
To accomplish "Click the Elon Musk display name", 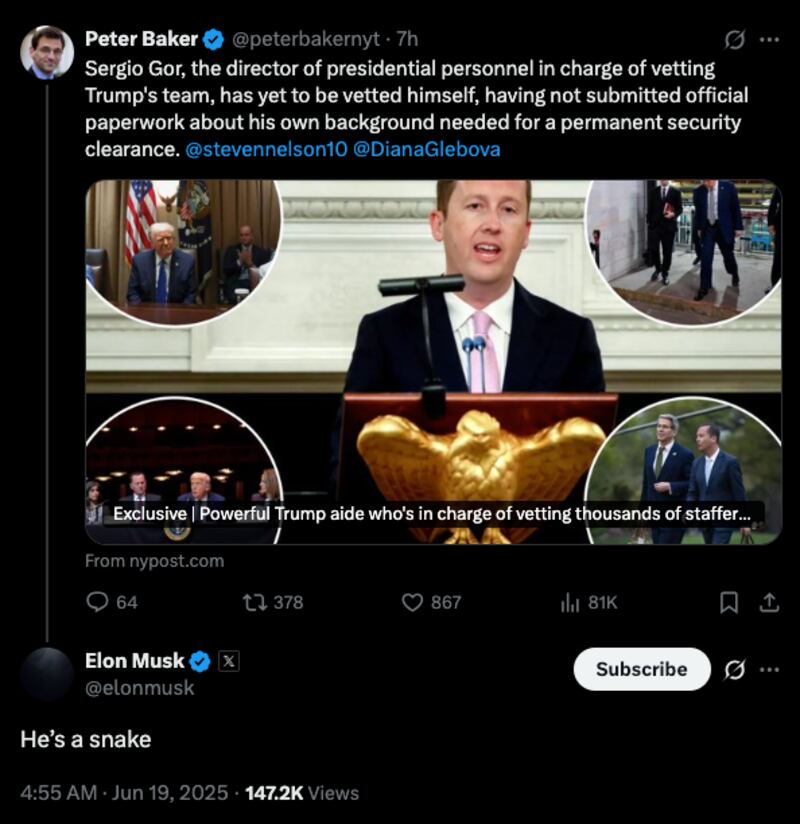I will 135,661.
